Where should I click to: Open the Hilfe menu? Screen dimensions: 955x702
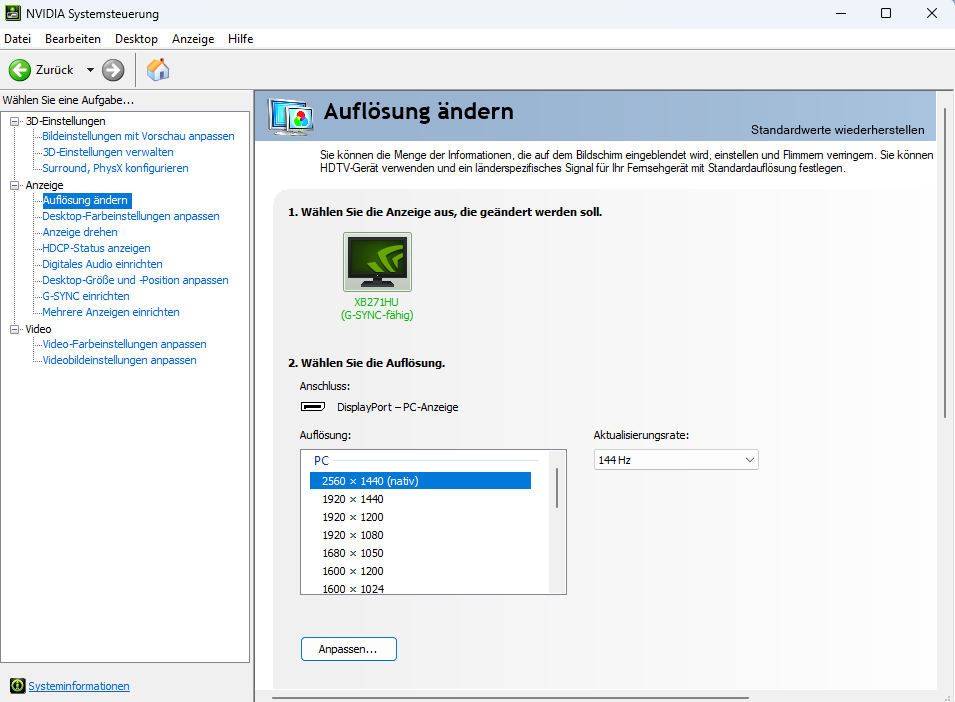coord(241,39)
